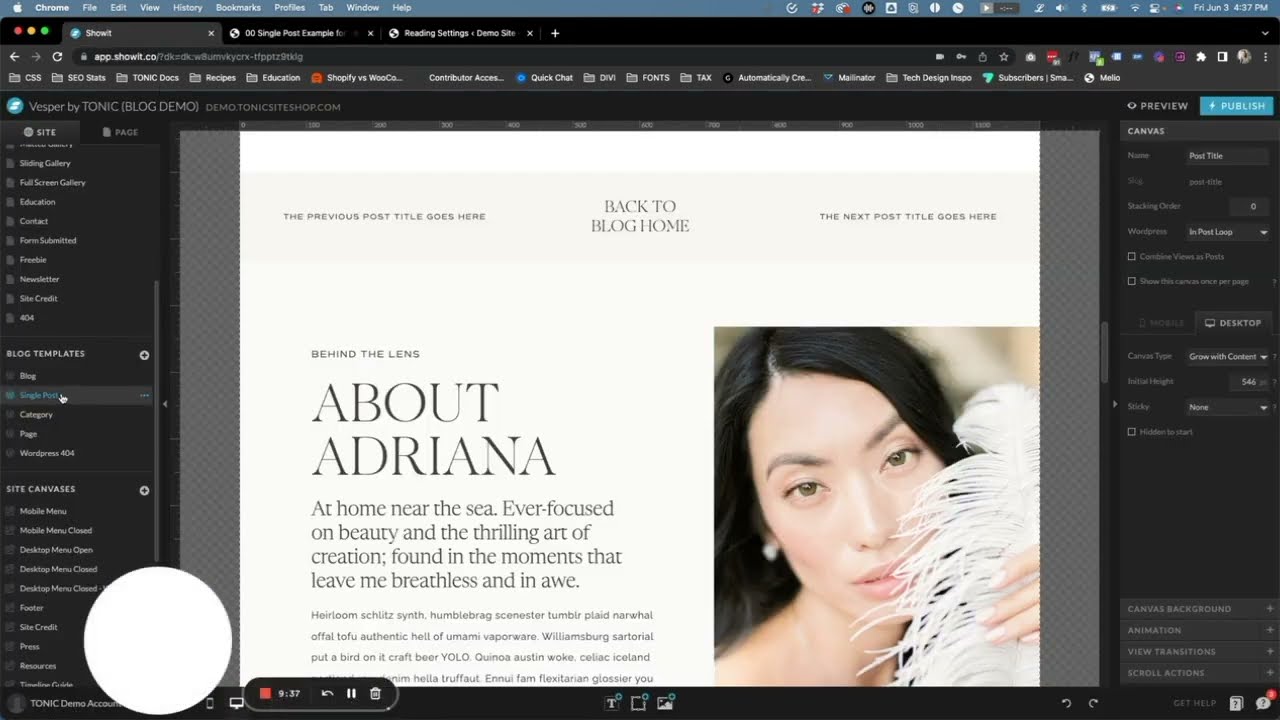The image size is (1280, 720).
Task: Select Back to Blog Home text
Action: pyautogui.click(x=640, y=216)
